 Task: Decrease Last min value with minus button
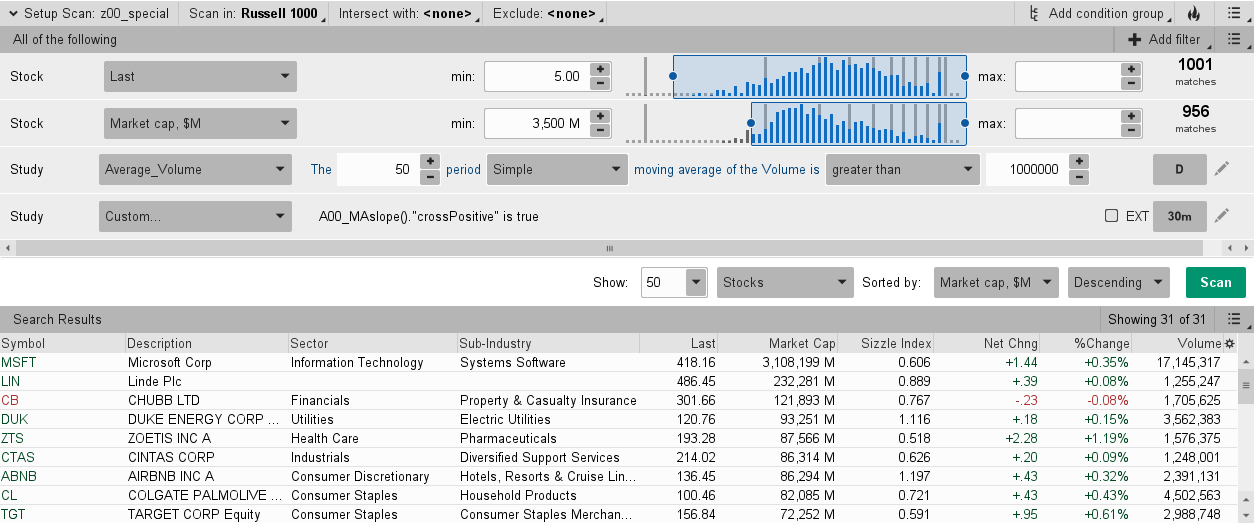pyautogui.click(x=600, y=83)
